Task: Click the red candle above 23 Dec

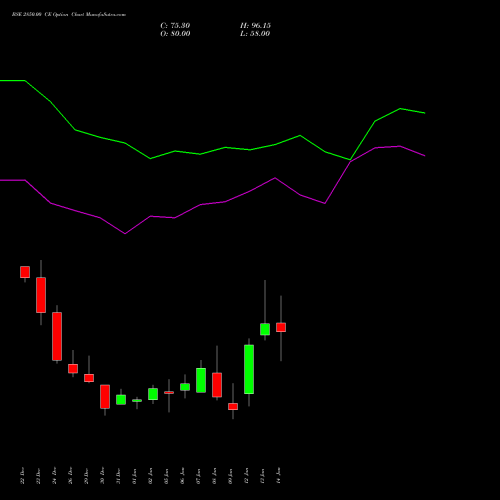Action: click(41, 295)
